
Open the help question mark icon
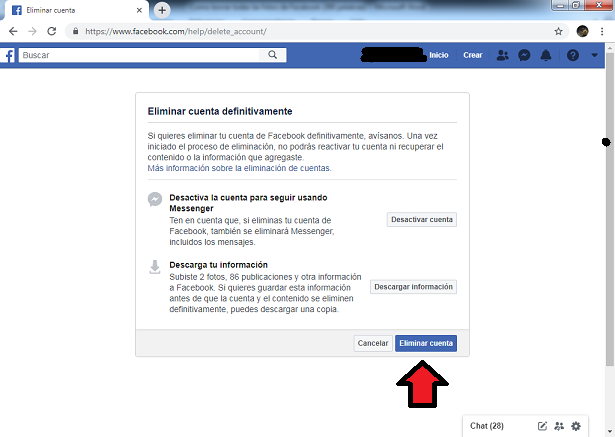pos(573,55)
